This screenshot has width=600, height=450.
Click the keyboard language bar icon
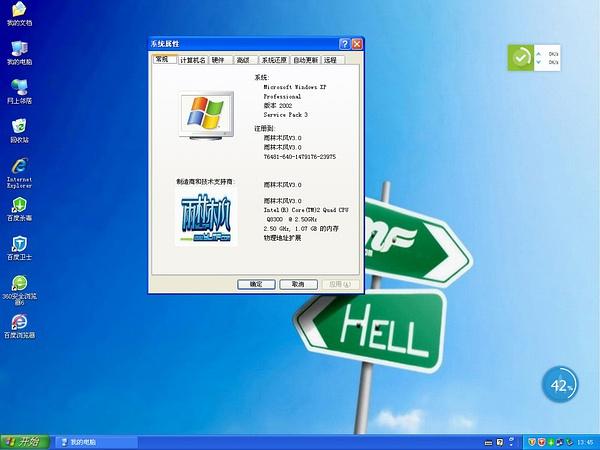[488, 443]
